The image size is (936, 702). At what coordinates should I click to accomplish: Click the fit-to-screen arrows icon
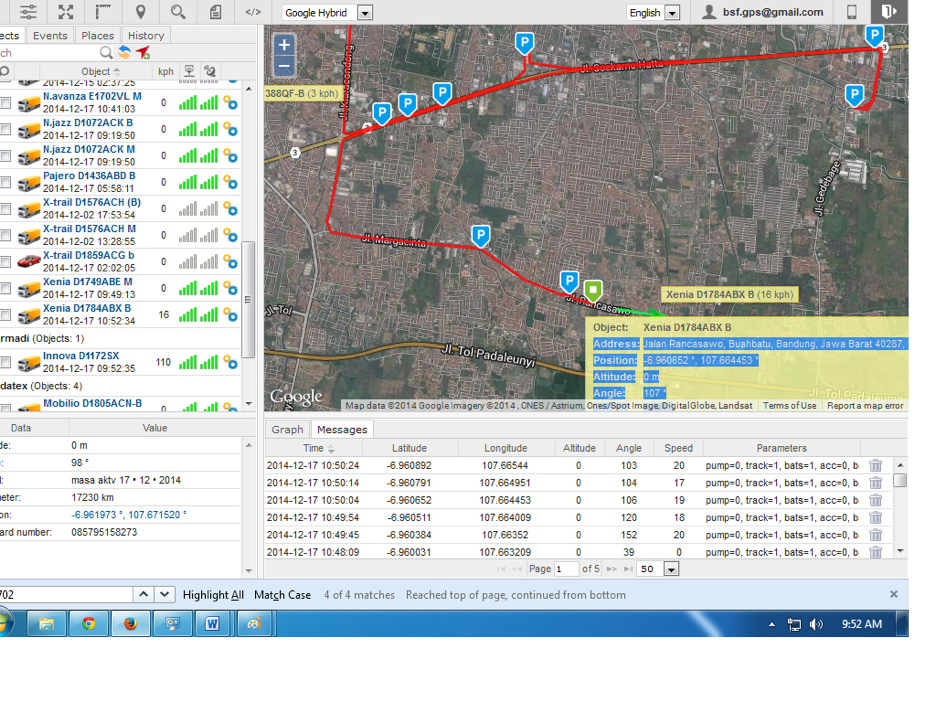pyautogui.click(x=66, y=11)
